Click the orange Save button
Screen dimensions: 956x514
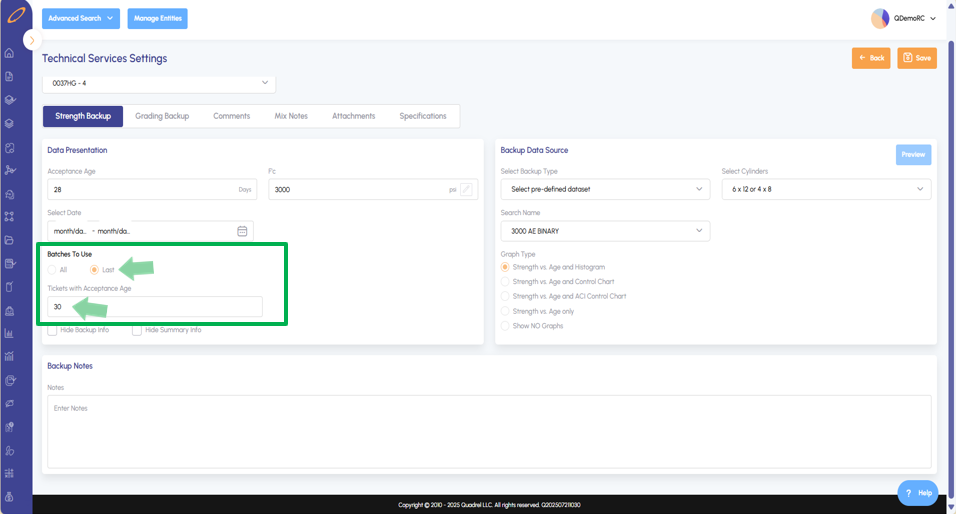click(x=917, y=58)
